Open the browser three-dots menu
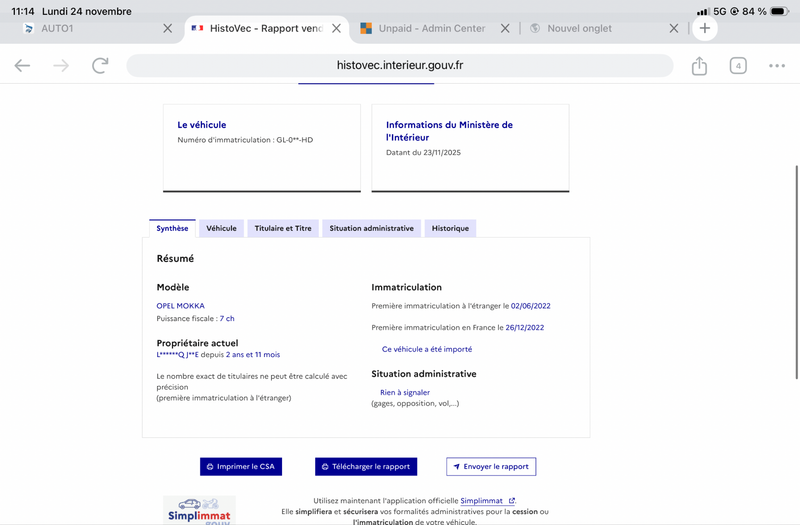The height and width of the screenshot is (525, 800). (777, 66)
